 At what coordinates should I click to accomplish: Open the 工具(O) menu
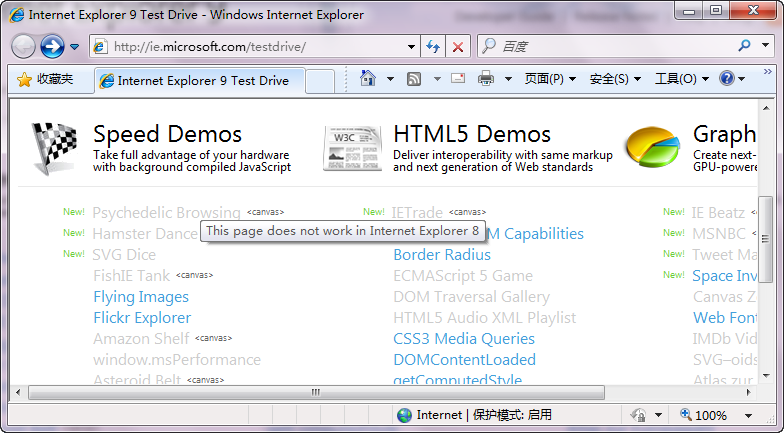pos(682,79)
